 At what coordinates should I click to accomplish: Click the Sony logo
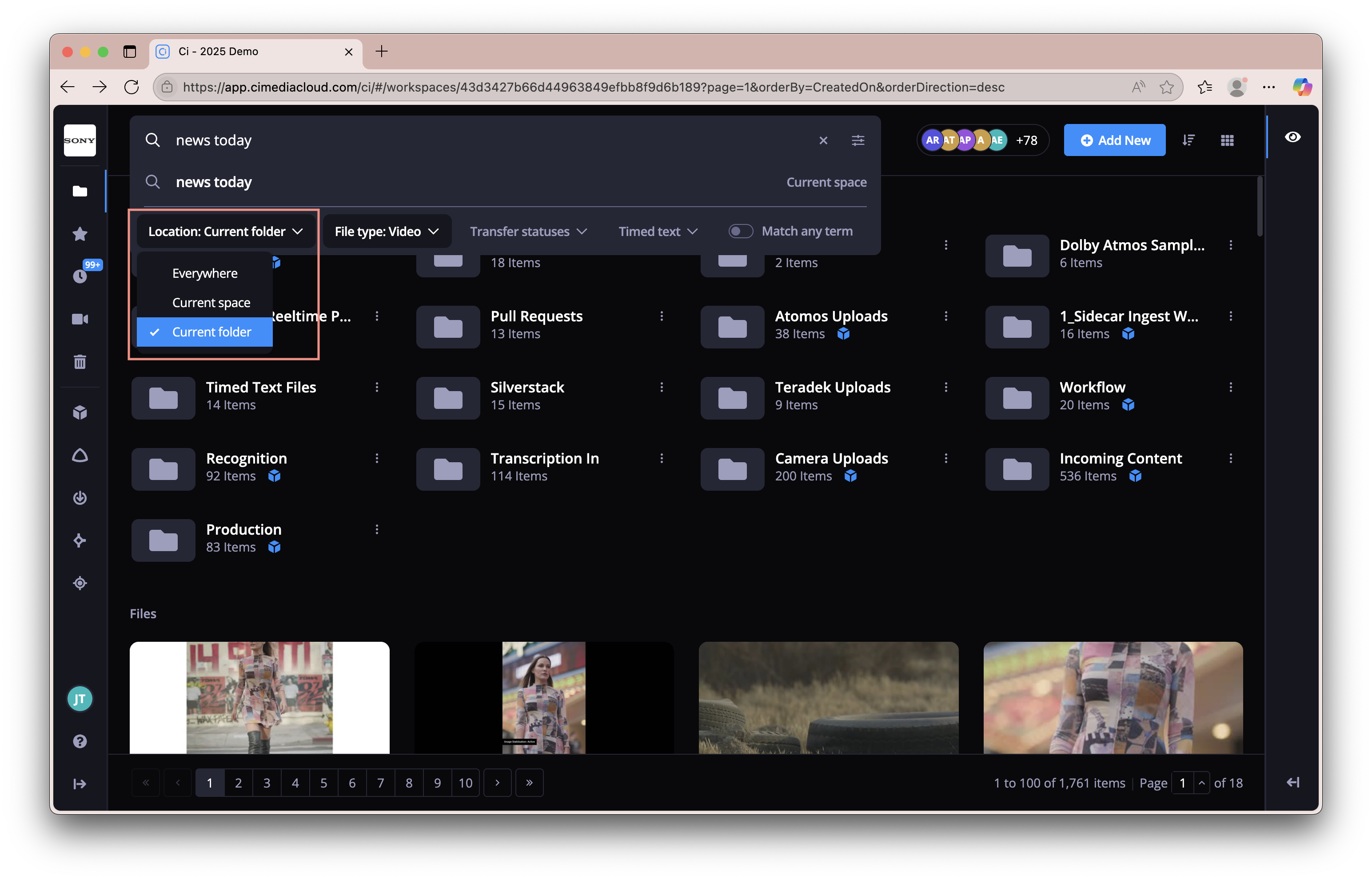[80, 140]
